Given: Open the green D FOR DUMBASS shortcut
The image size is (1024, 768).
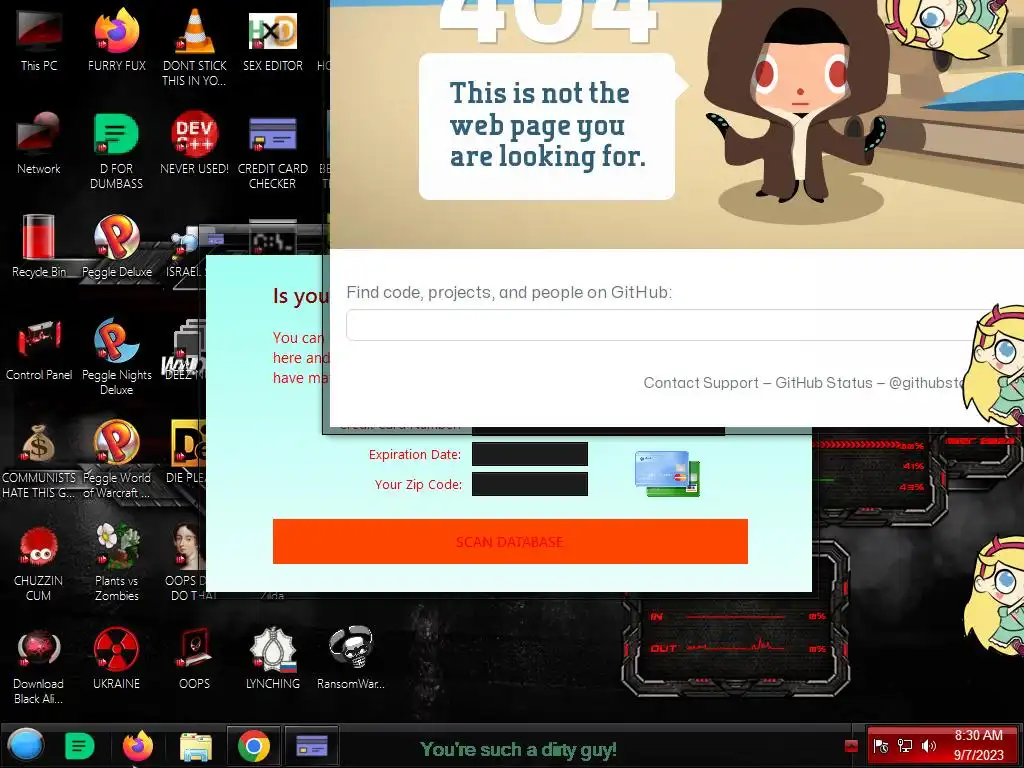Looking at the screenshot, I should 116,150.
